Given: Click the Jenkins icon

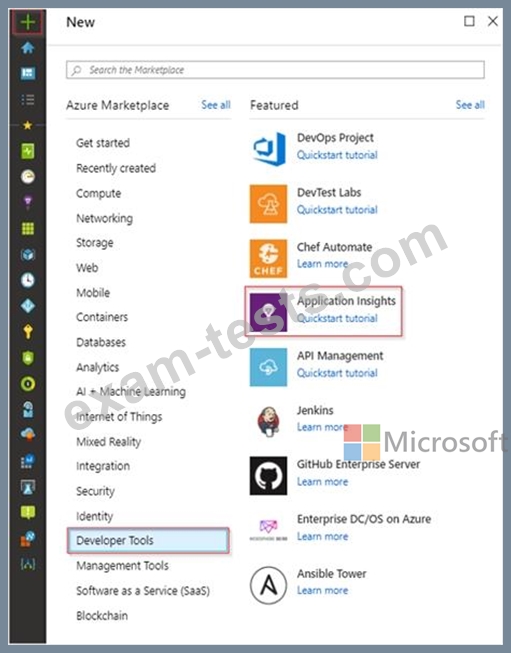Looking at the screenshot, I should click(x=269, y=421).
